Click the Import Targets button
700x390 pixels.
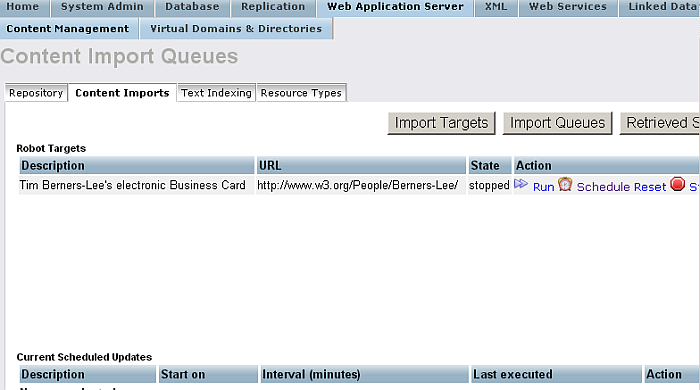[442, 123]
